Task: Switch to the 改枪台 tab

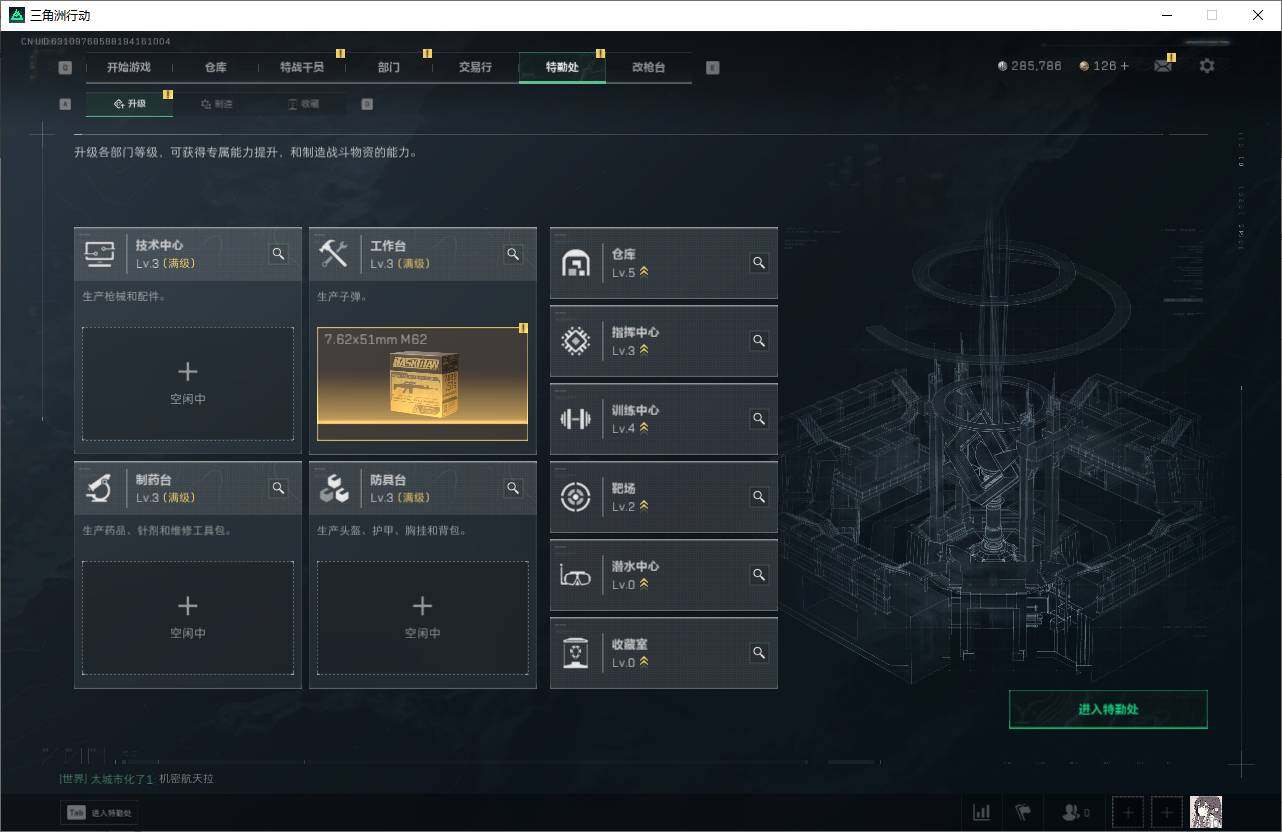Action: coord(648,67)
